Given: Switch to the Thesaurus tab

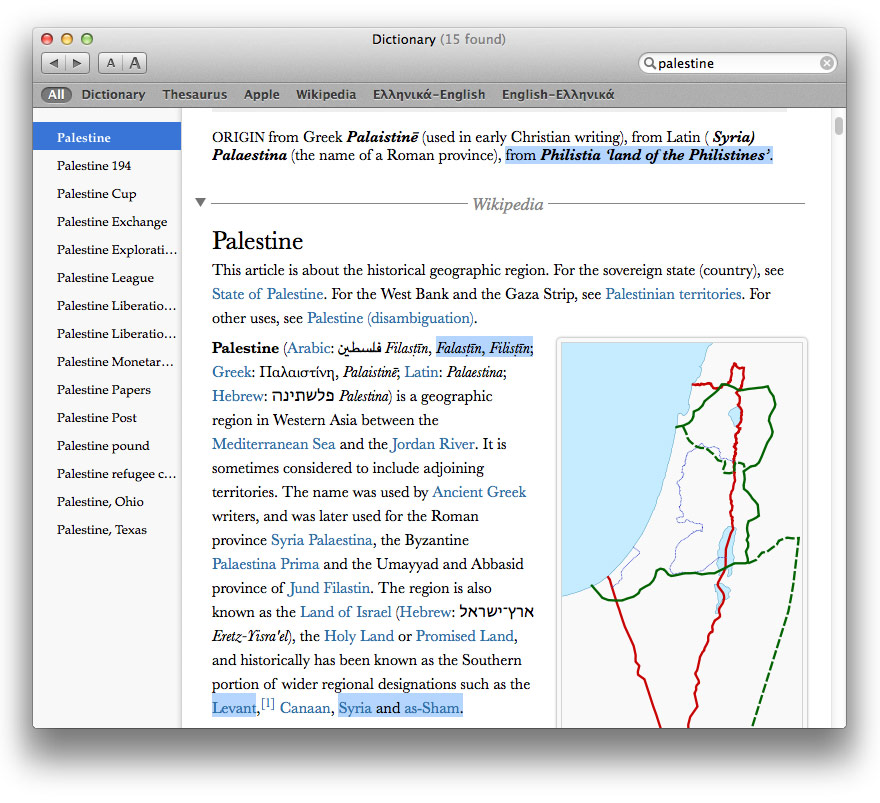Looking at the screenshot, I should coord(195,94).
